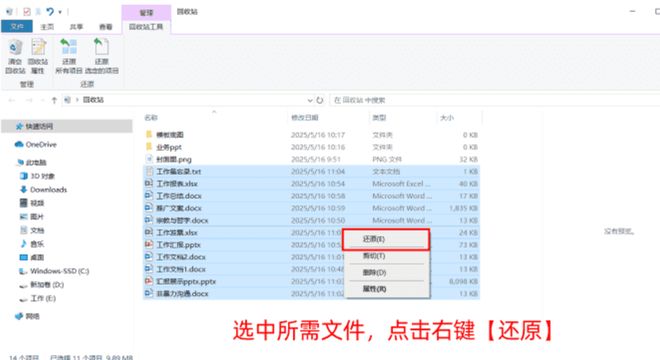
Task: Select the .txt file name dated 11:04
Action: (x=179, y=171)
